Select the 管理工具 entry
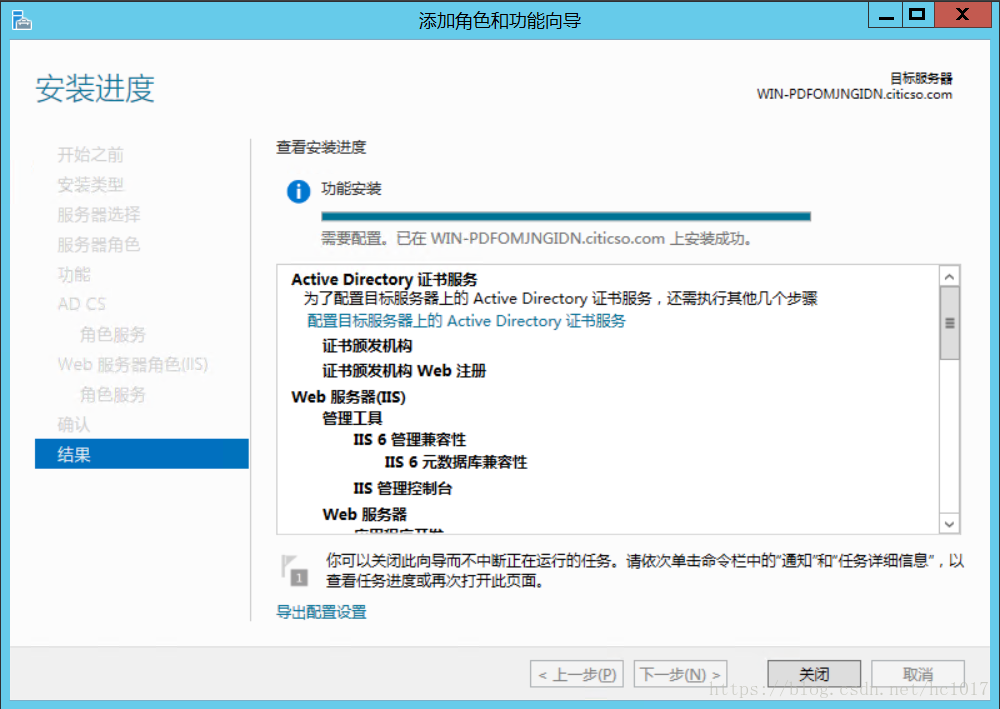The width and height of the screenshot is (1000, 709). (352, 418)
